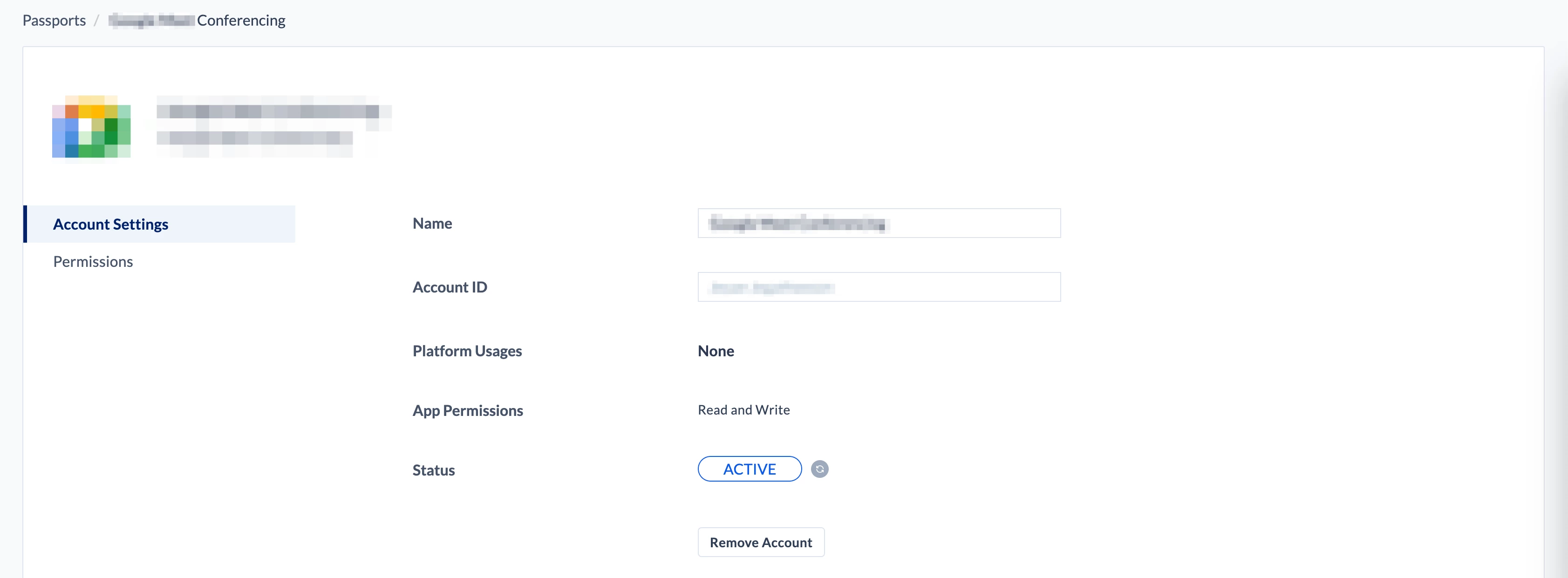The width and height of the screenshot is (1568, 578).
Task: Click the Name field label
Action: [432, 223]
